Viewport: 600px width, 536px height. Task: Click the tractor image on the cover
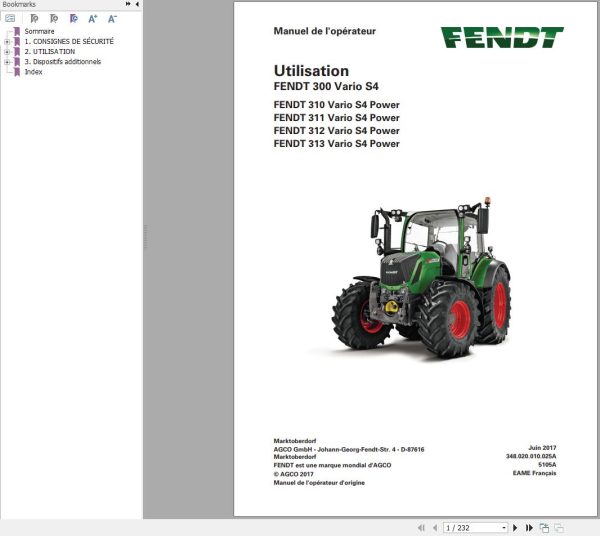click(421, 277)
